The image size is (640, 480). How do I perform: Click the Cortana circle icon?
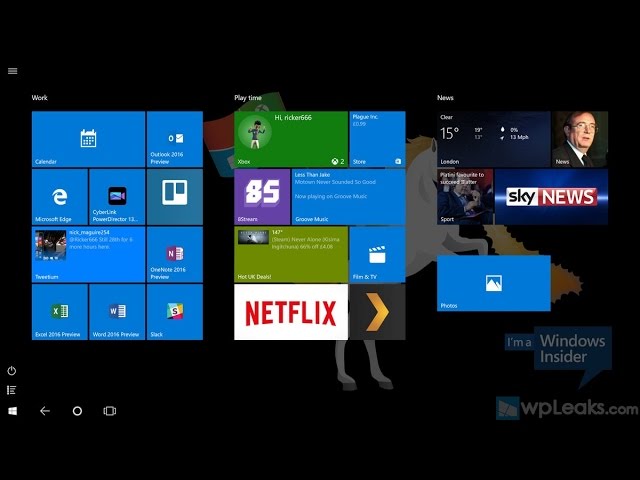(77, 411)
